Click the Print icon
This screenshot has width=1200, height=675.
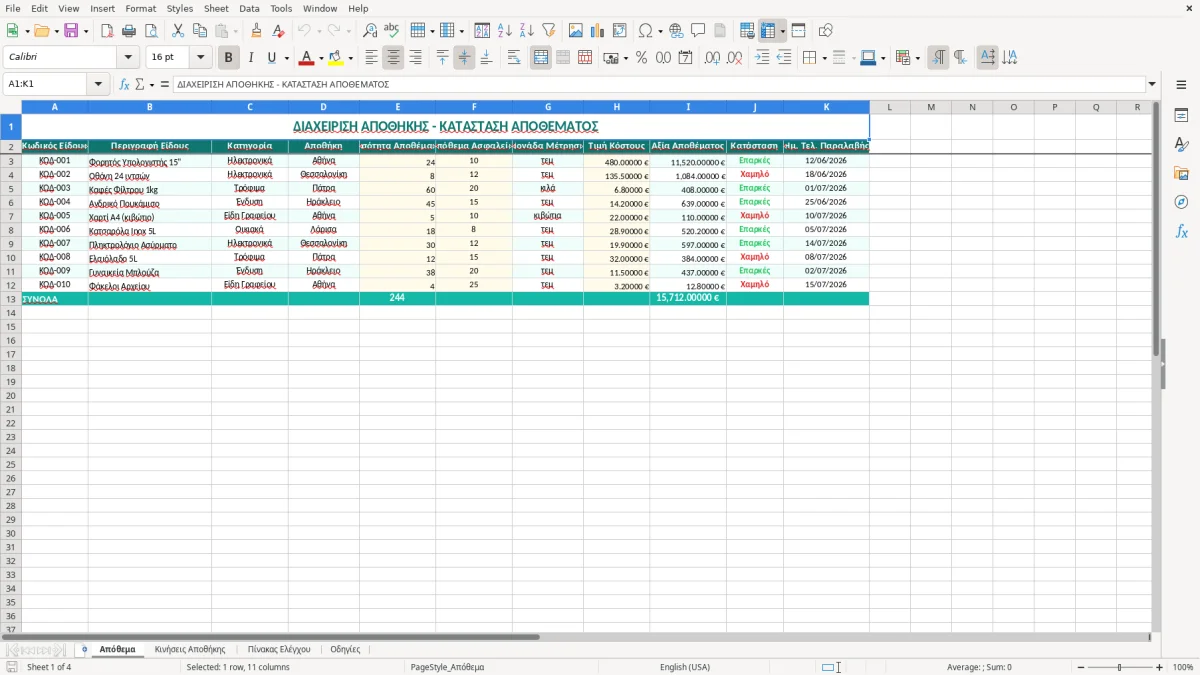127,31
